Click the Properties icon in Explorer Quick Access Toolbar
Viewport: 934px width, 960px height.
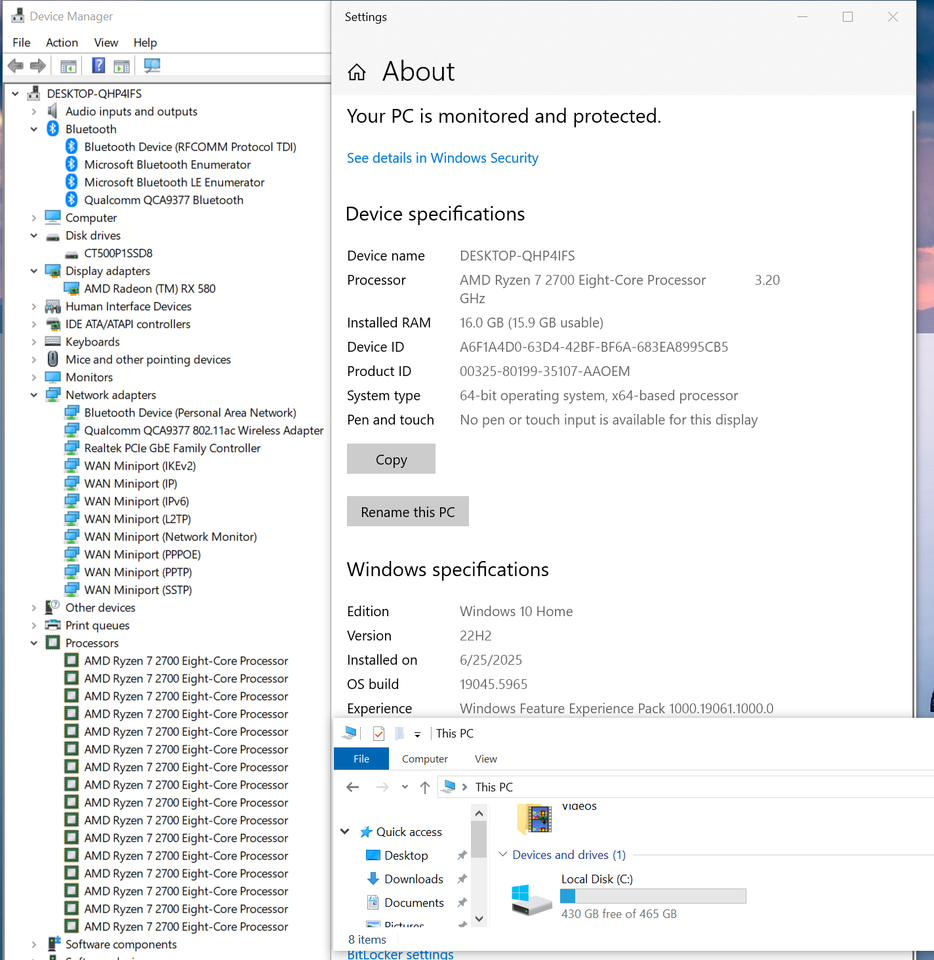pos(378,733)
